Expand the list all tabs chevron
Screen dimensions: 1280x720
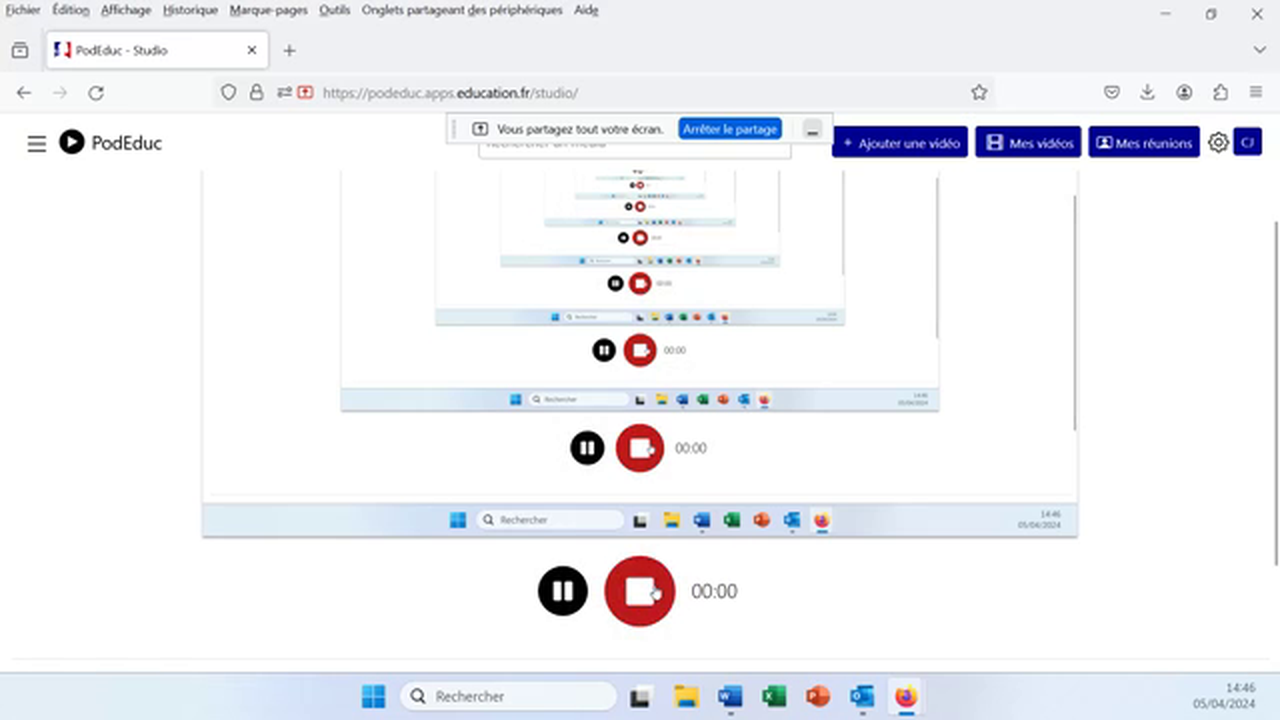pyautogui.click(x=1259, y=50)
